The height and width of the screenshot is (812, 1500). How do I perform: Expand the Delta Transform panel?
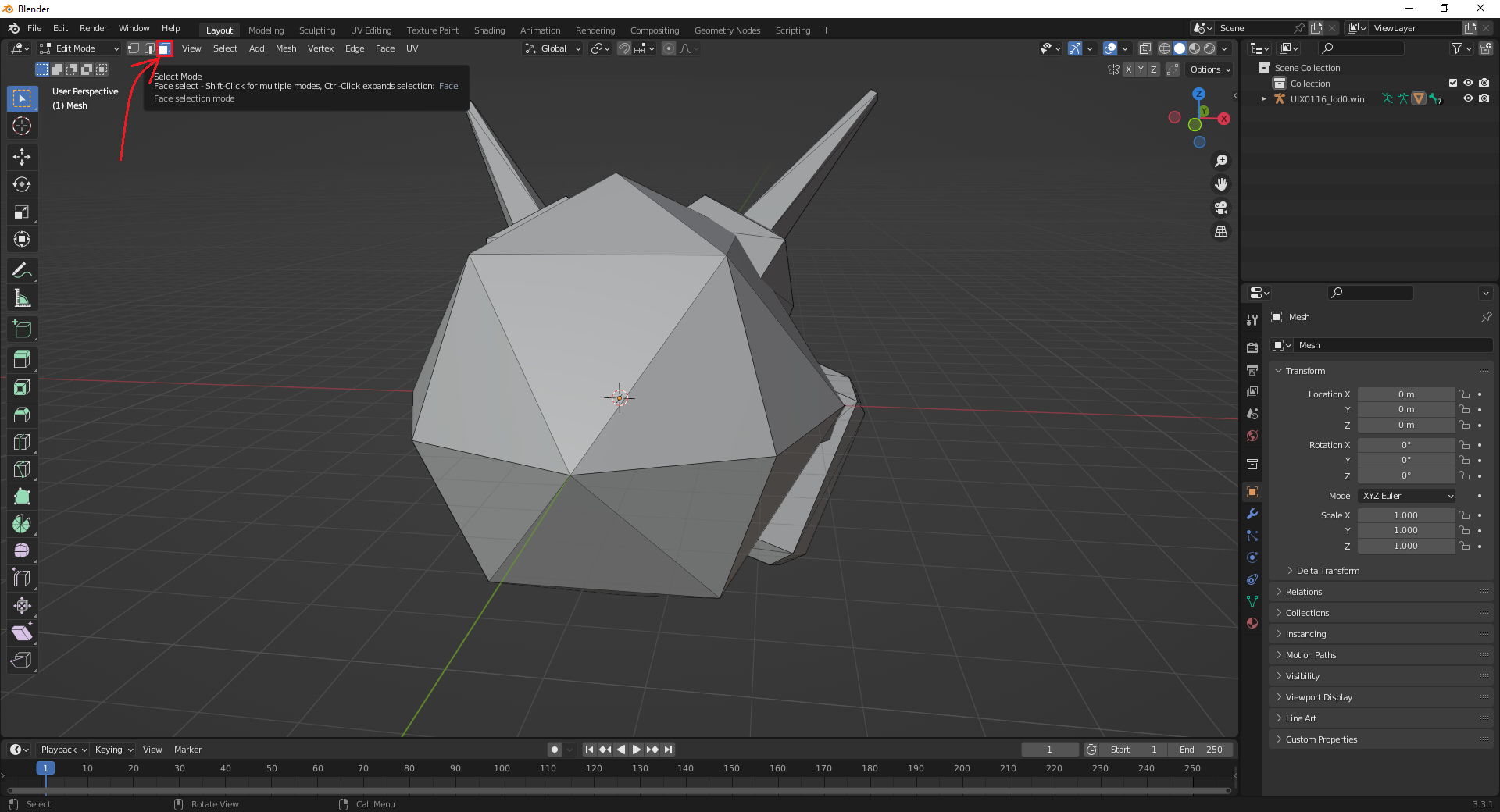[x=1328, y=571]
